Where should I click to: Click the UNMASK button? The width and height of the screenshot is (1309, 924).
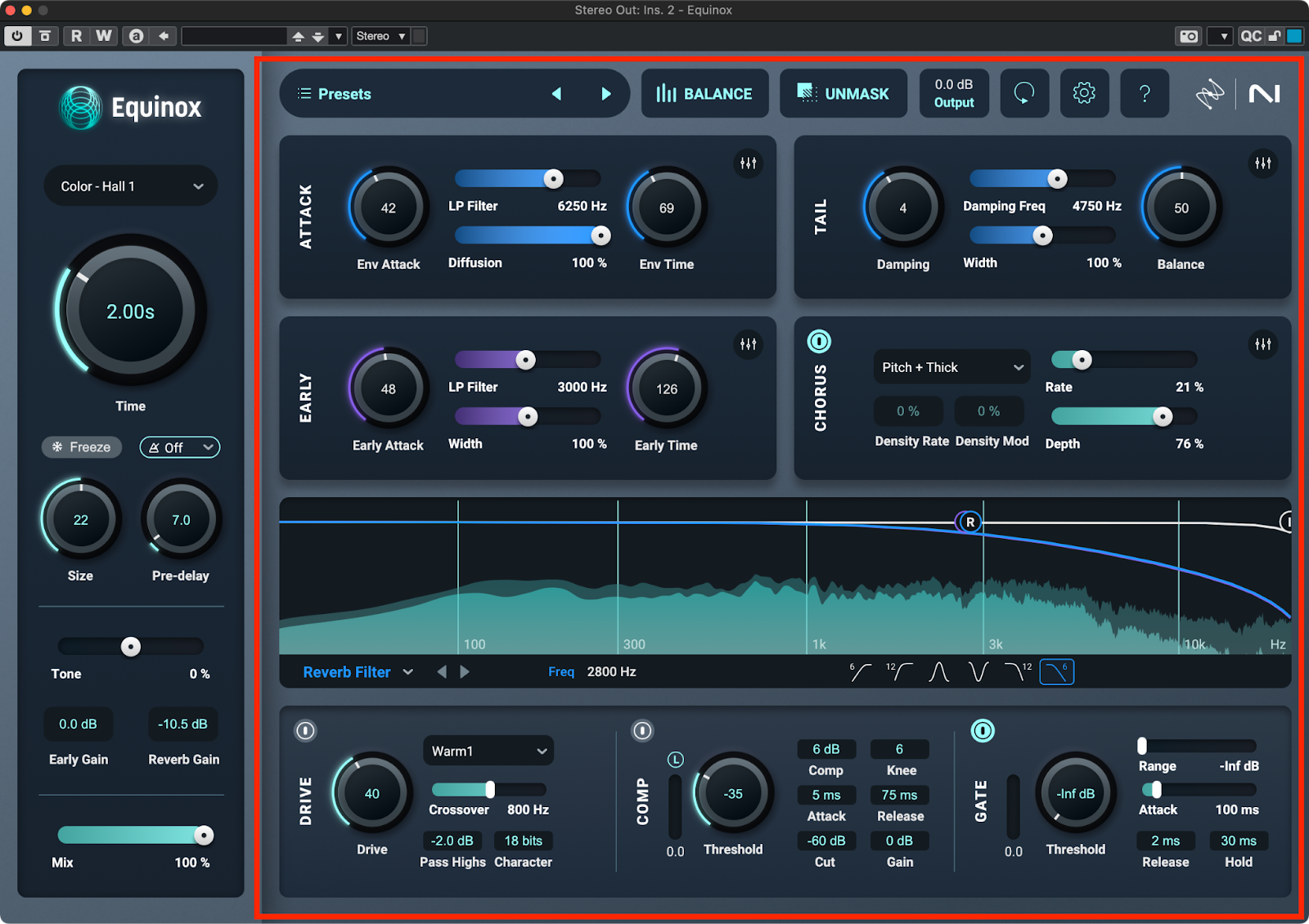(843, 94)
